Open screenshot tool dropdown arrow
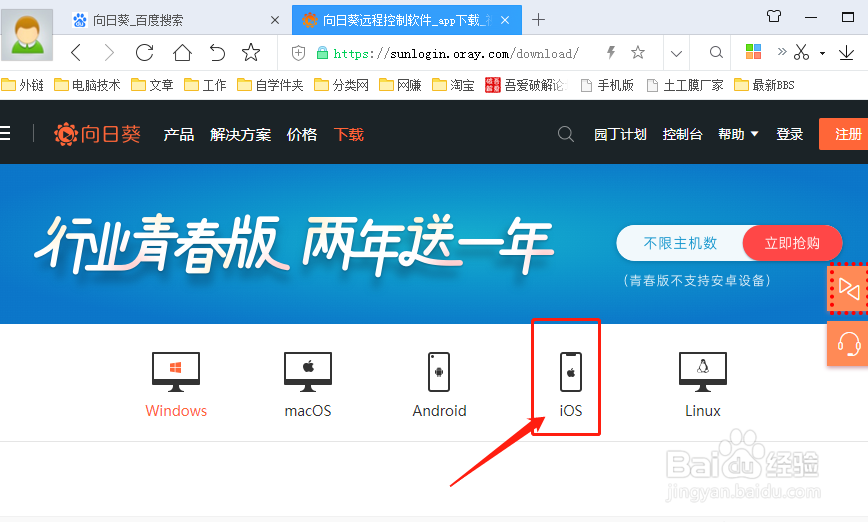The height and width of the screenshot is (522, 868). point(823,53)
